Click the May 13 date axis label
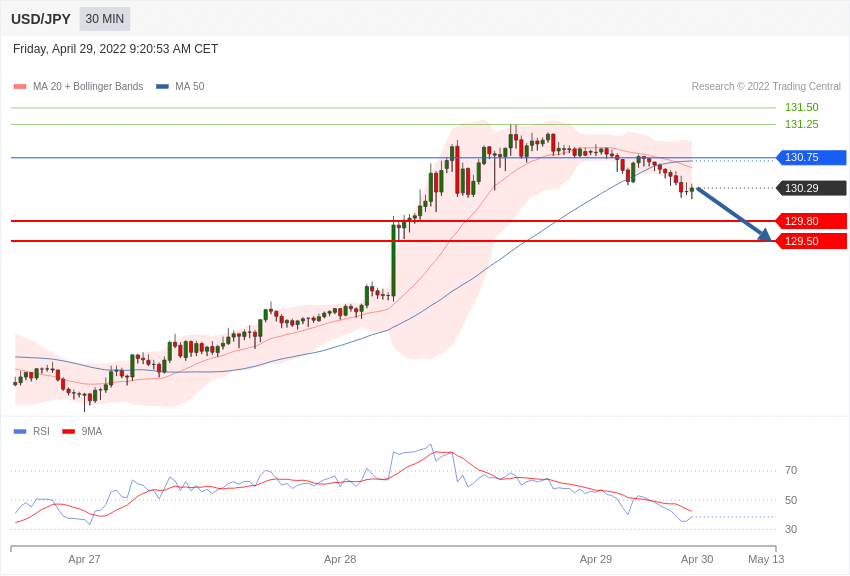Image resolution: width=850 pixels, height=576 pixels. pos(766,559)
